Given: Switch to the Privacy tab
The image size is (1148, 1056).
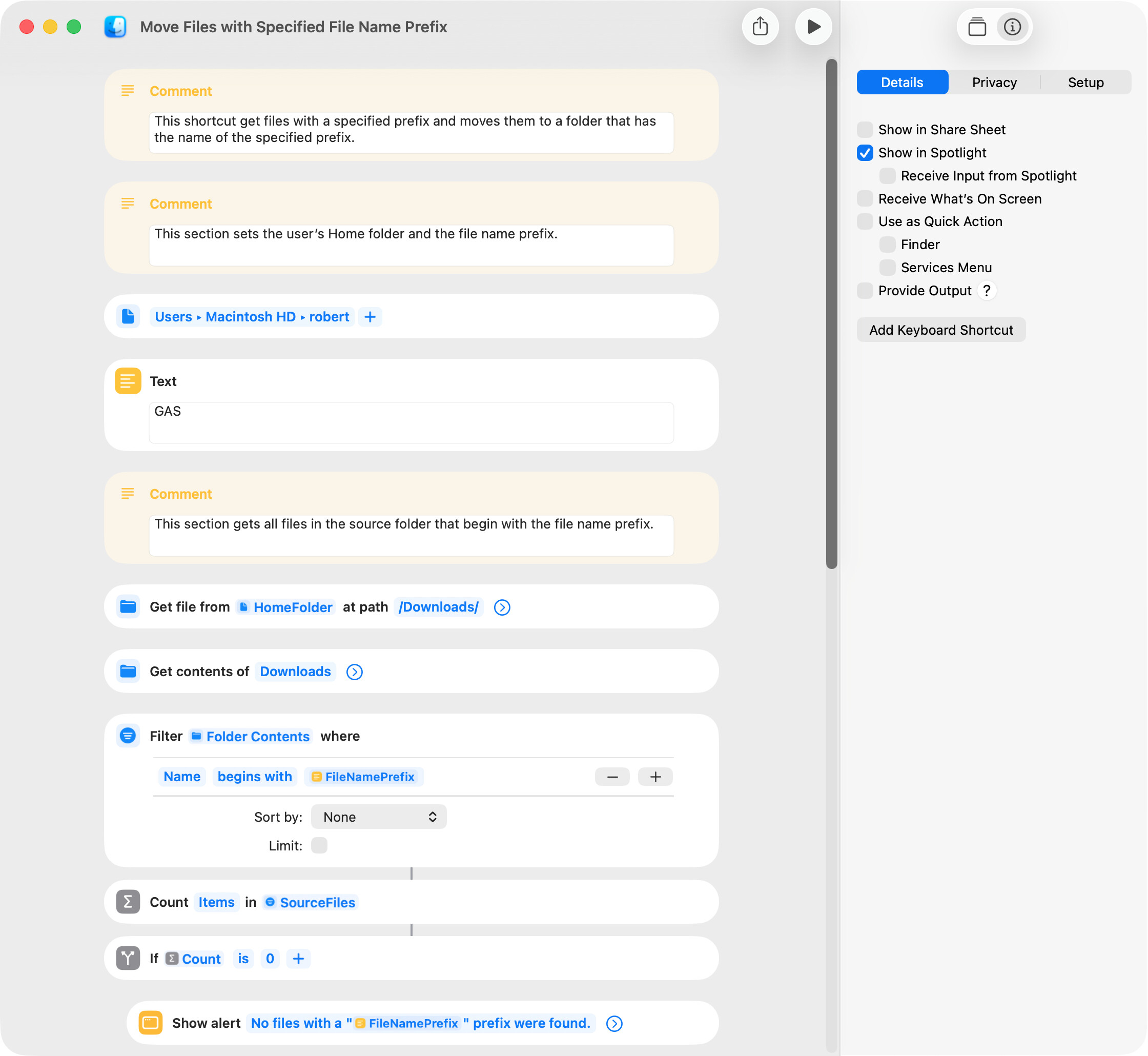Looking at the screenshot, I should tap(994, 83).
